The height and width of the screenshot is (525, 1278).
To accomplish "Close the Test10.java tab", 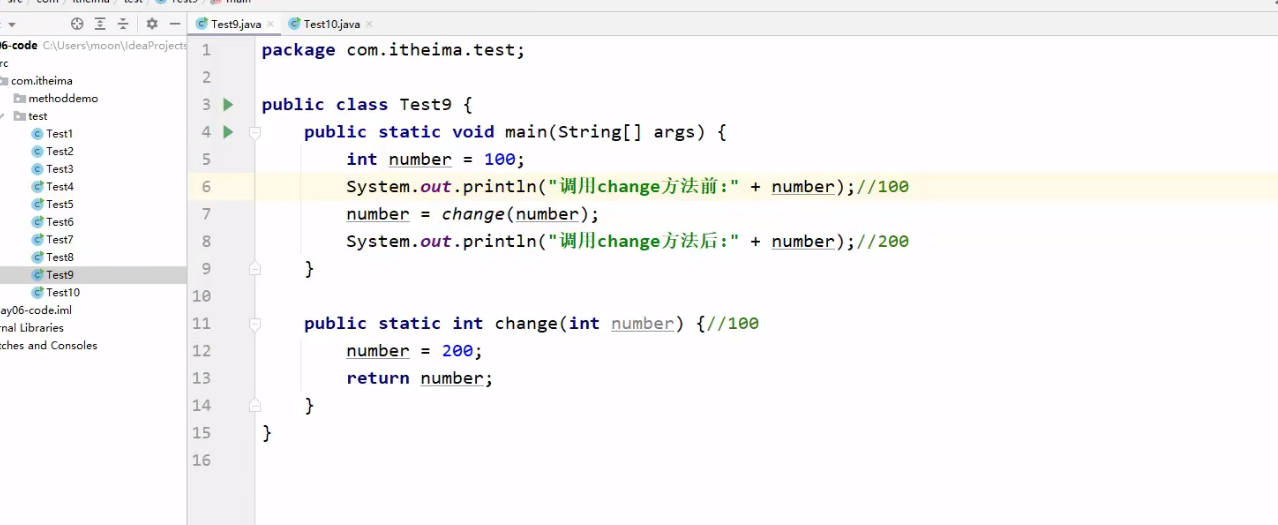I will (x=369, y=24).
